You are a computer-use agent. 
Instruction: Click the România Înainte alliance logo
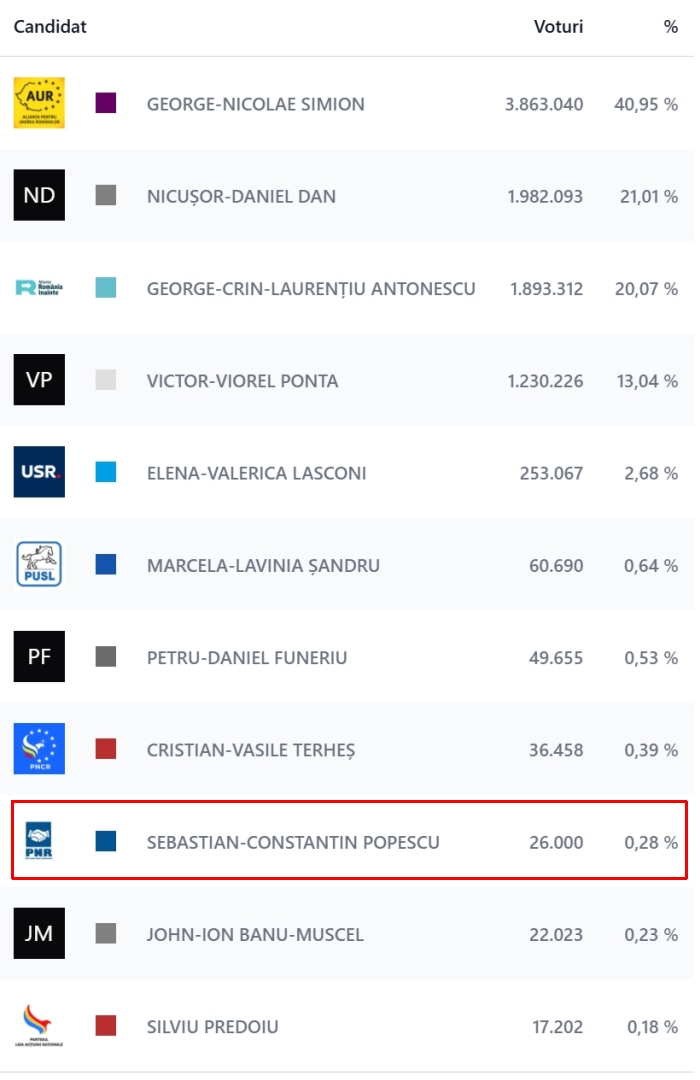39,287
